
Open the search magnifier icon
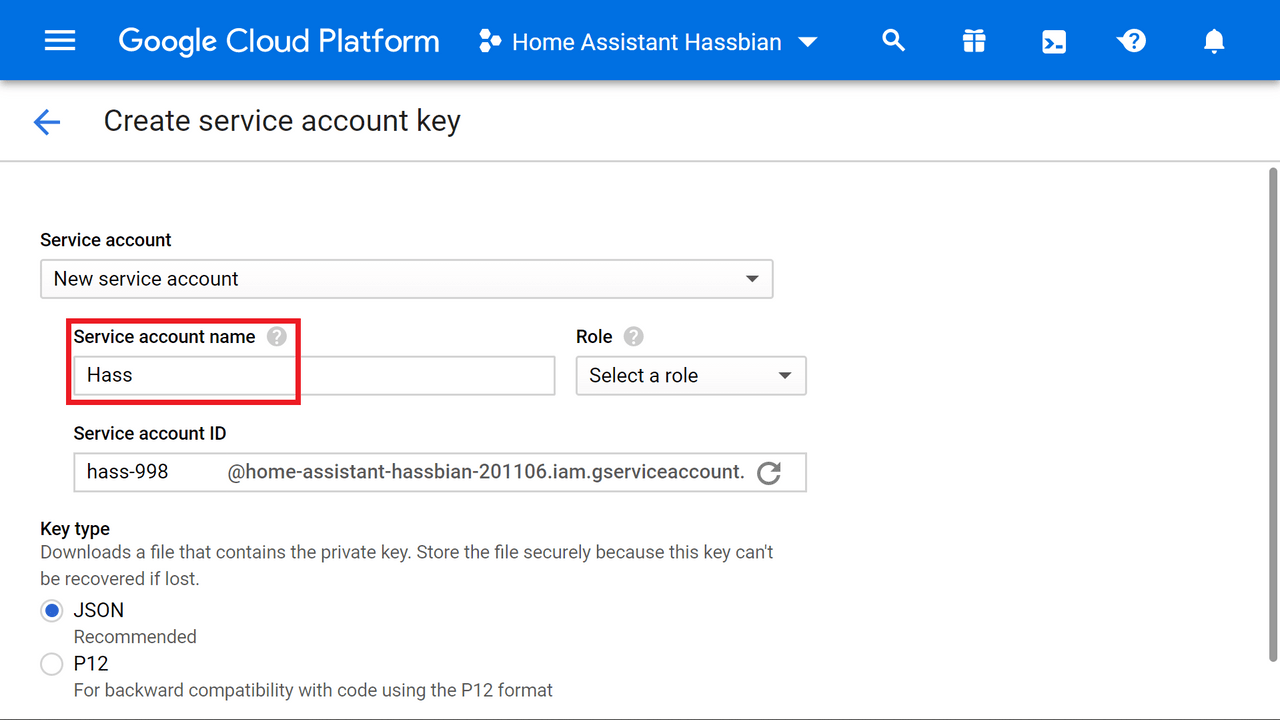pyautogui.click(x=893, y=41)
